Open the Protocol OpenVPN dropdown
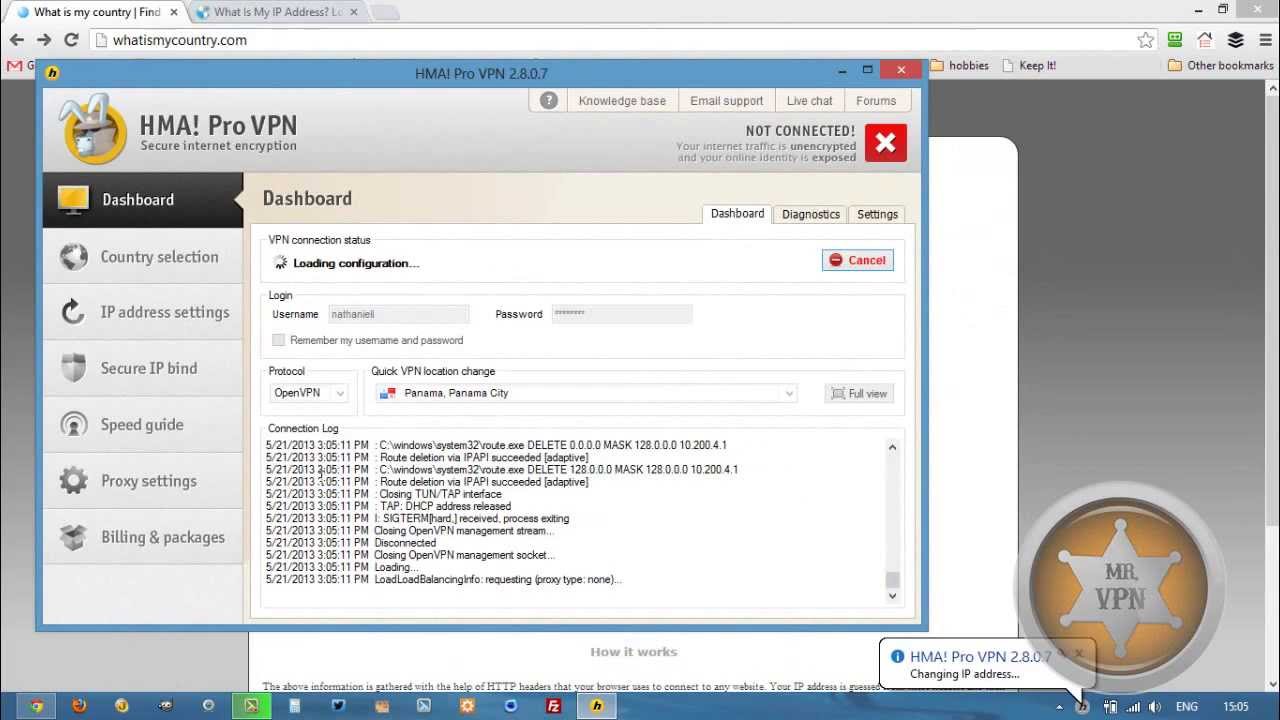Viewport: 1280px width, 720px height. pyautogui.click(x=309, y=393)
